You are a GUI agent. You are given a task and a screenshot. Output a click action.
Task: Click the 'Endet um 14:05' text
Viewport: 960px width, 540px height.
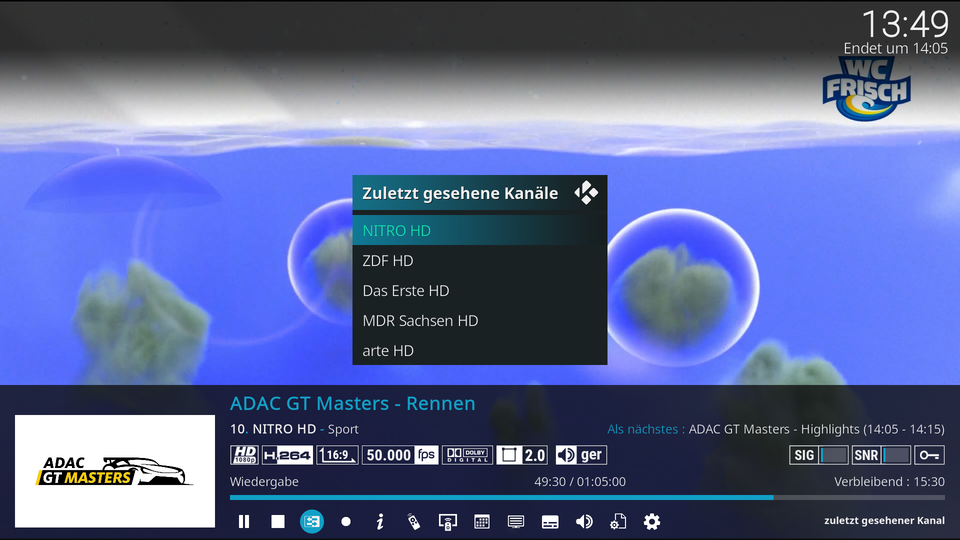point(896,48)
